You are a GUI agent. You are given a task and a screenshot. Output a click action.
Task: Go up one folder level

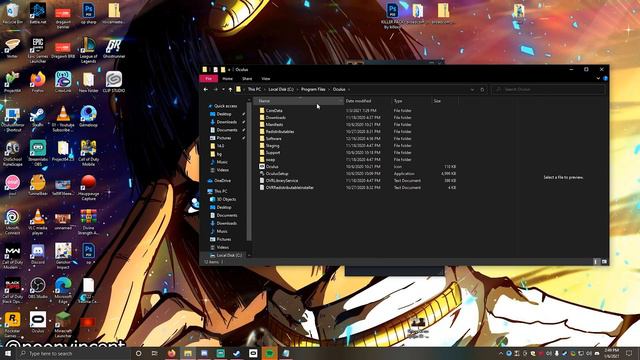coord(230,89)
